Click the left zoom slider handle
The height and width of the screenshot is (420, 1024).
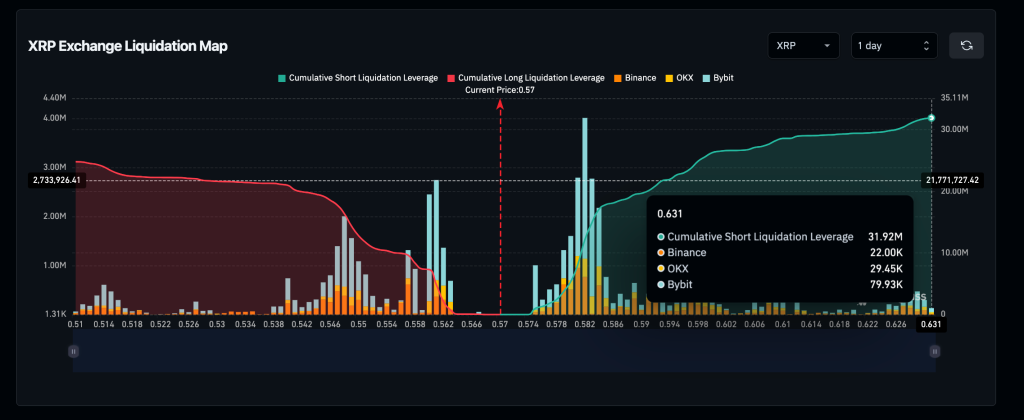(73, 351)
